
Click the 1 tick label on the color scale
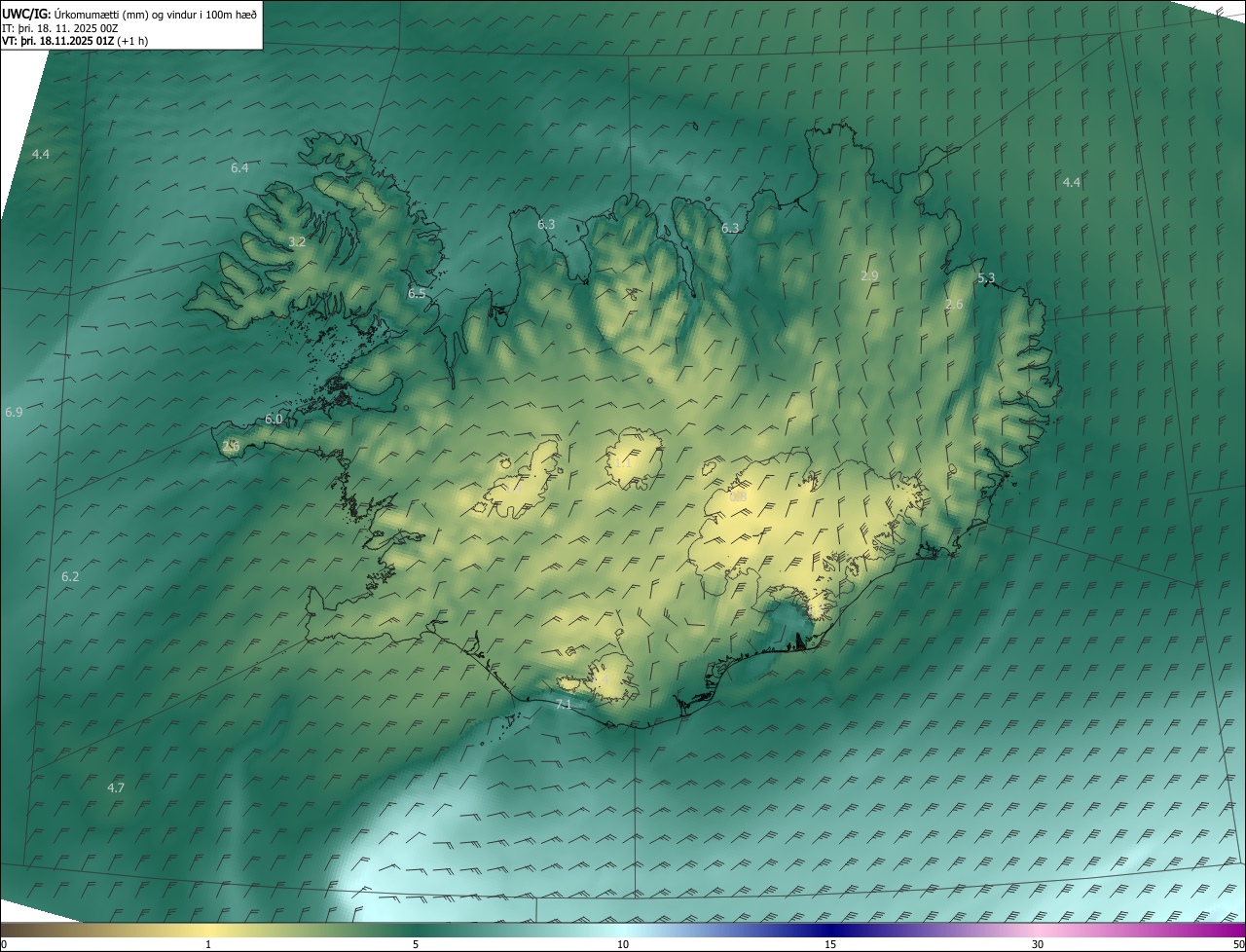coord(208,944)
